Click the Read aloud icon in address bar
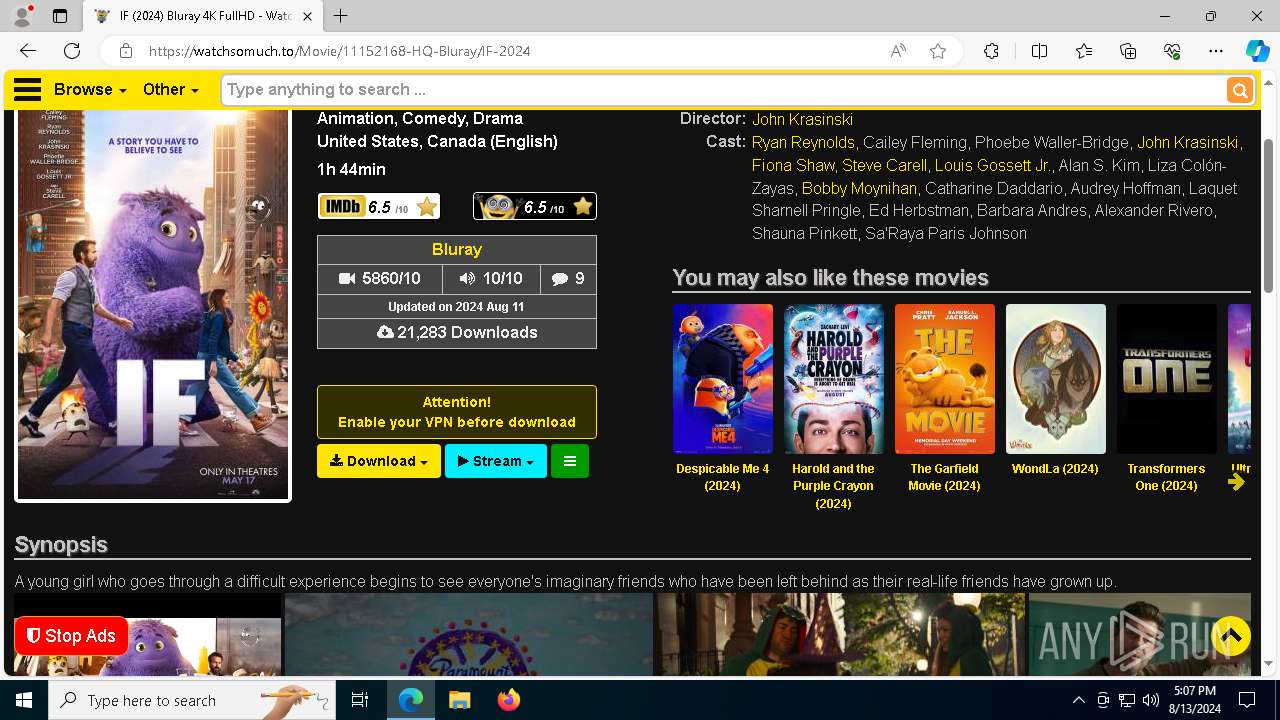This screenshot has height=720, width=1280. pyautogui.click(x=898, y=51)
